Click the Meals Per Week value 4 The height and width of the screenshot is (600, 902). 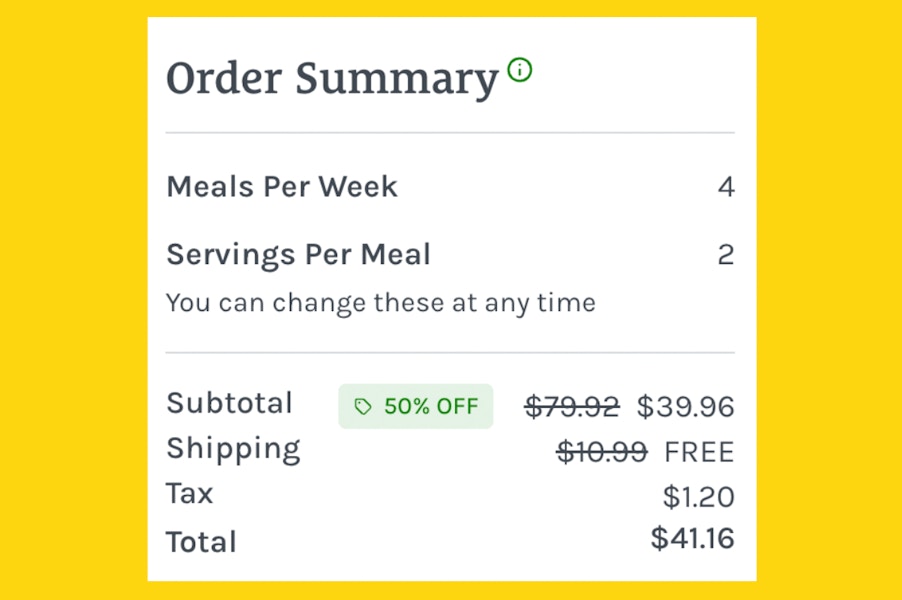click(726, 187)
